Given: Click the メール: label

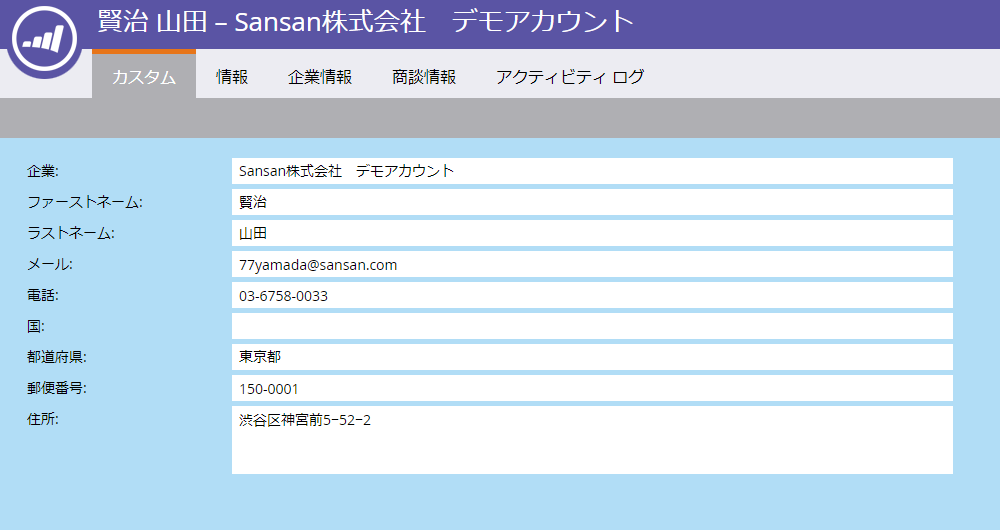Looking at the screenshot, I should 50,264.
